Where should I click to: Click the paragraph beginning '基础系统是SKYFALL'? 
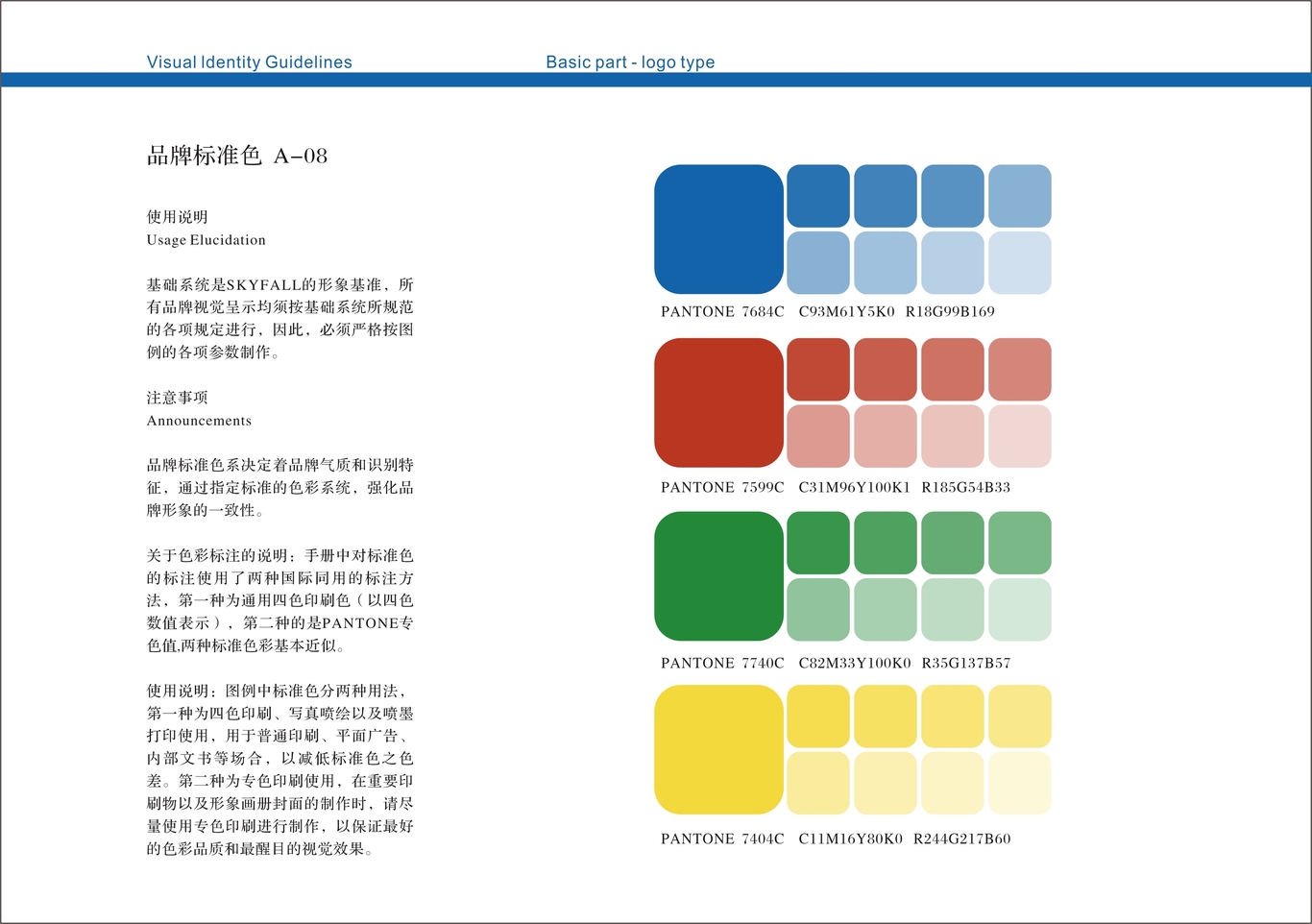tap(280, 319)
